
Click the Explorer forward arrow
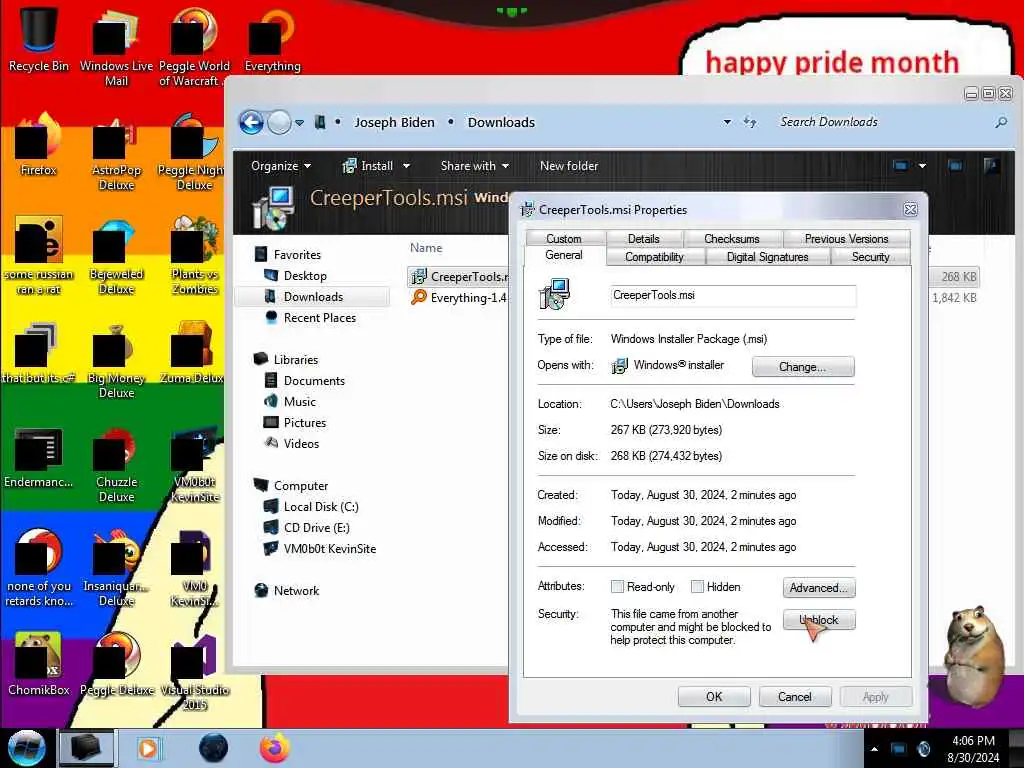[x=280, y=122]
